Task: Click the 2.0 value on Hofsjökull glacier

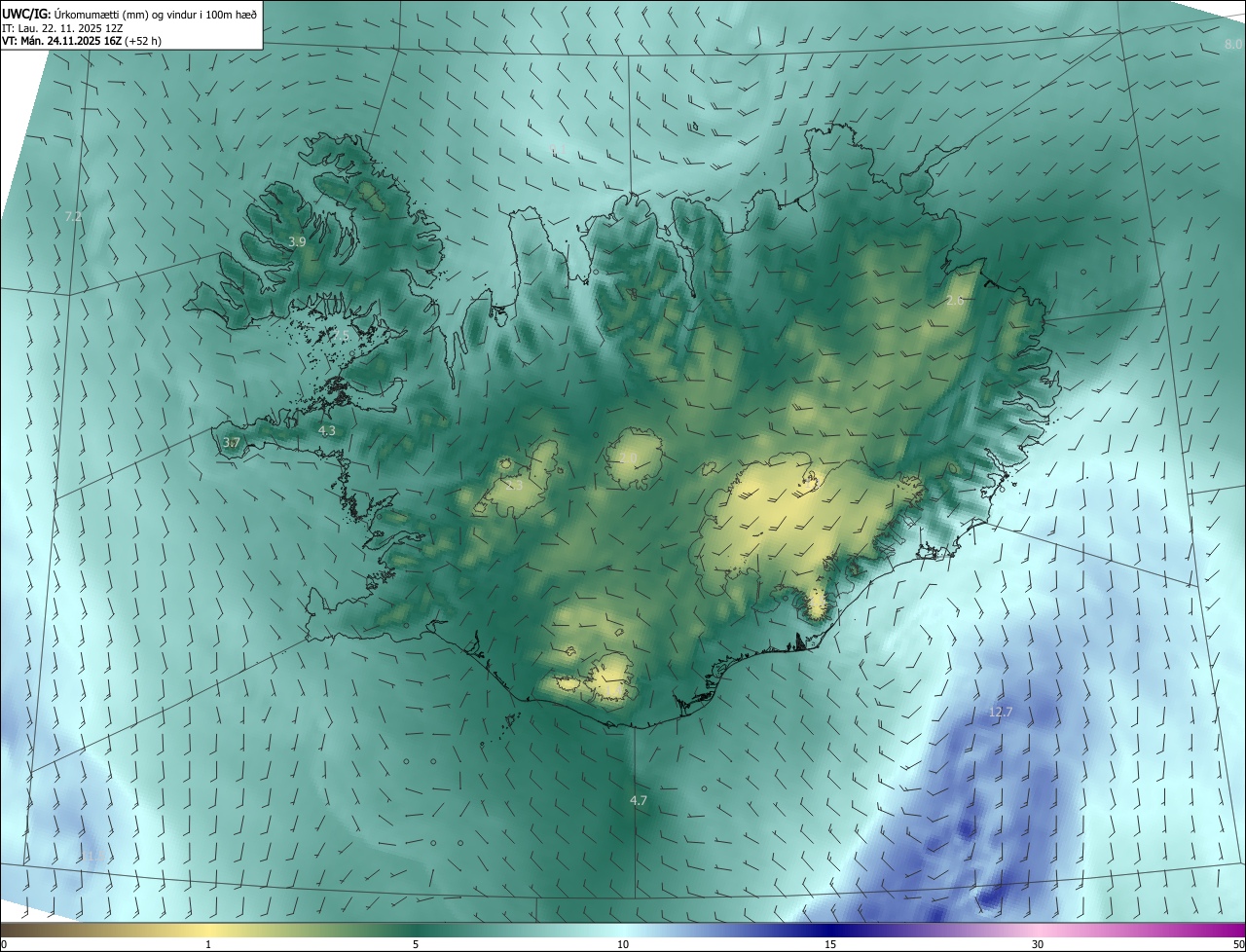Action: [x=628, y=458]
